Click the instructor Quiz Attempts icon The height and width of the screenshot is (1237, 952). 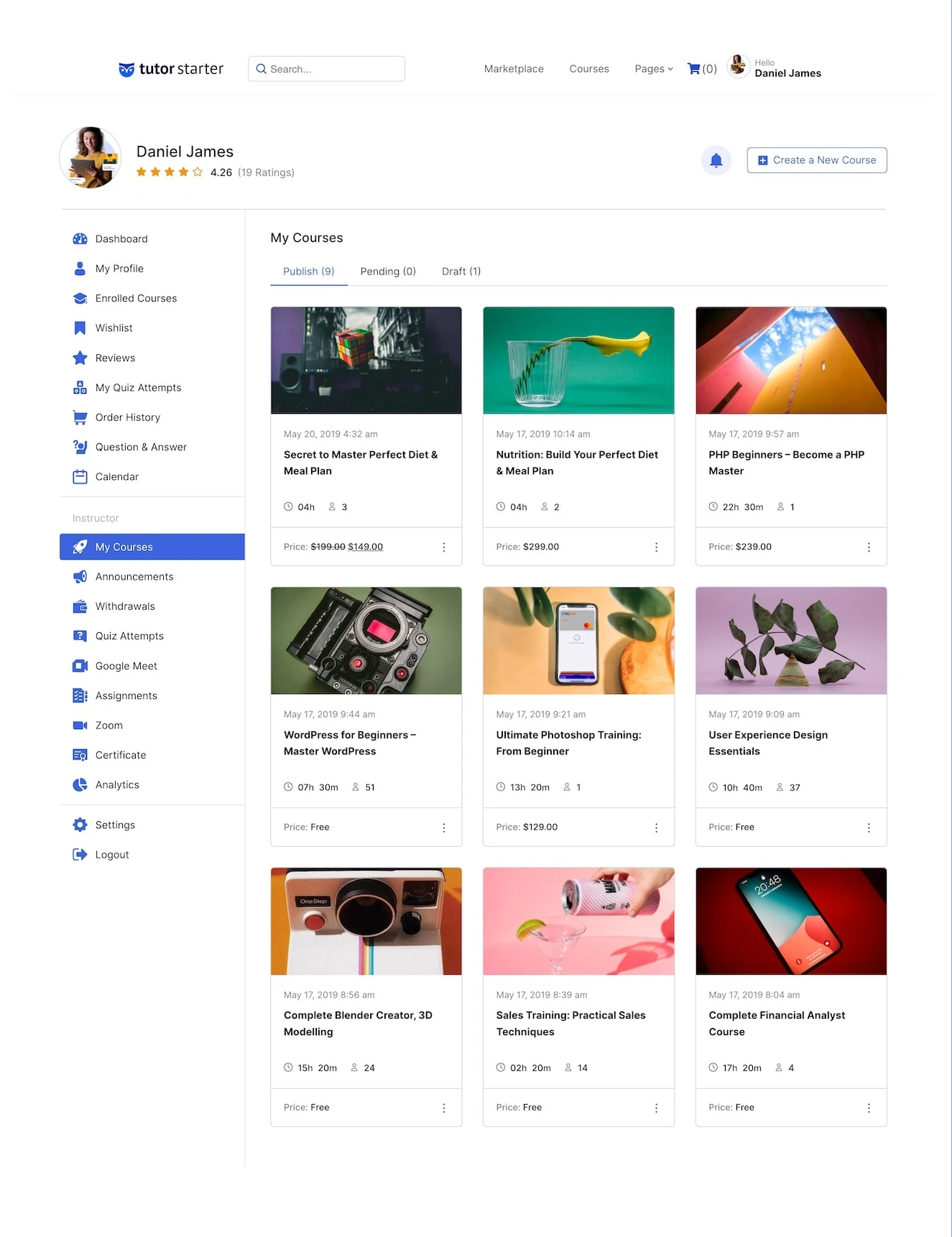click(x=80, y=636)
